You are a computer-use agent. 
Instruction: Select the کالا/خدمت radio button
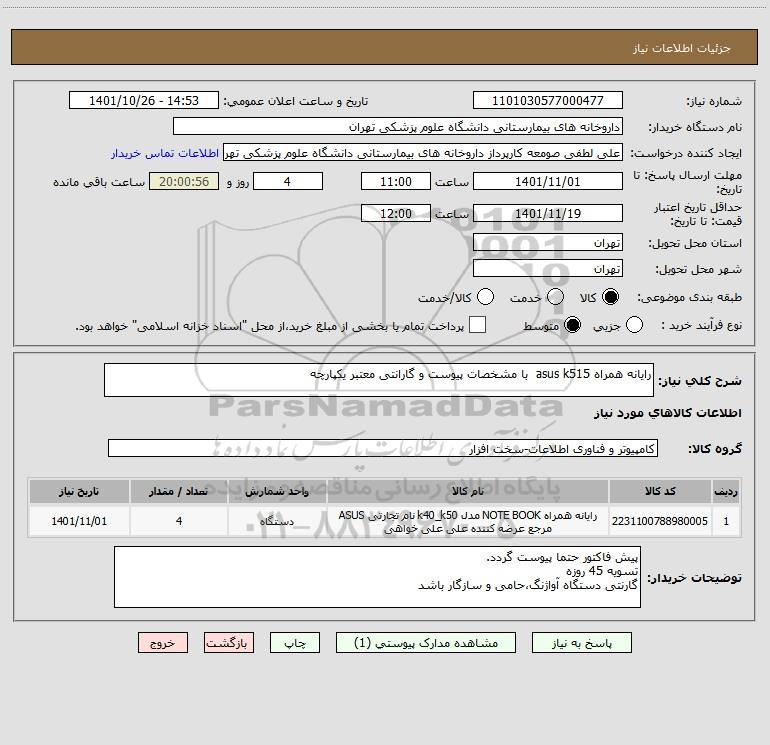tap(485, 297)
